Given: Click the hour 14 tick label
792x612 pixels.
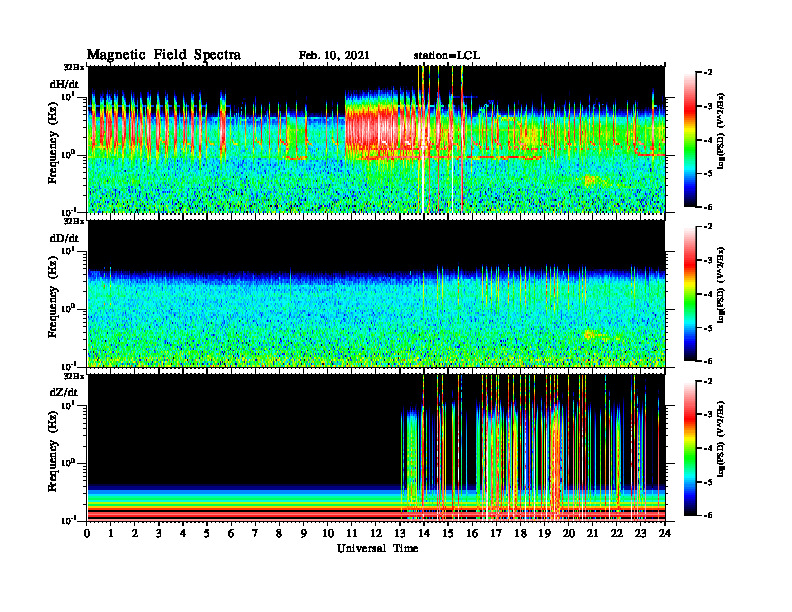Looking at the screenshot, I should tap(424, 533).
